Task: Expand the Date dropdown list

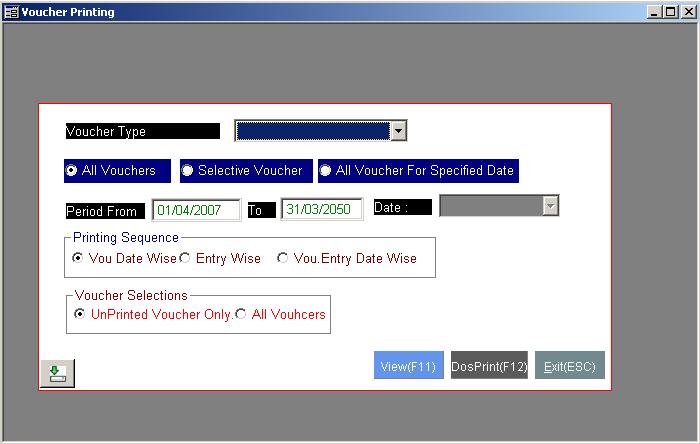Action: 549,206
